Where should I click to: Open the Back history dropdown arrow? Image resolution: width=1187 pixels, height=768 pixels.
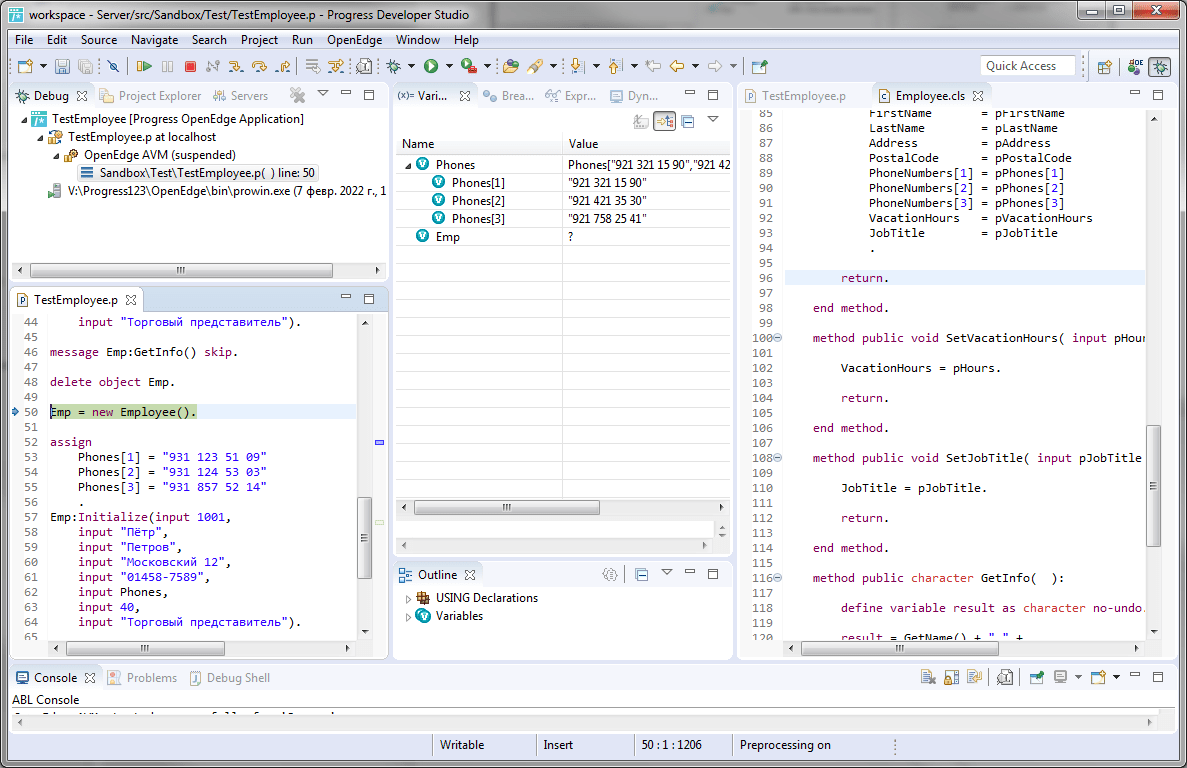pyautogui.click(x=695, y=67)
